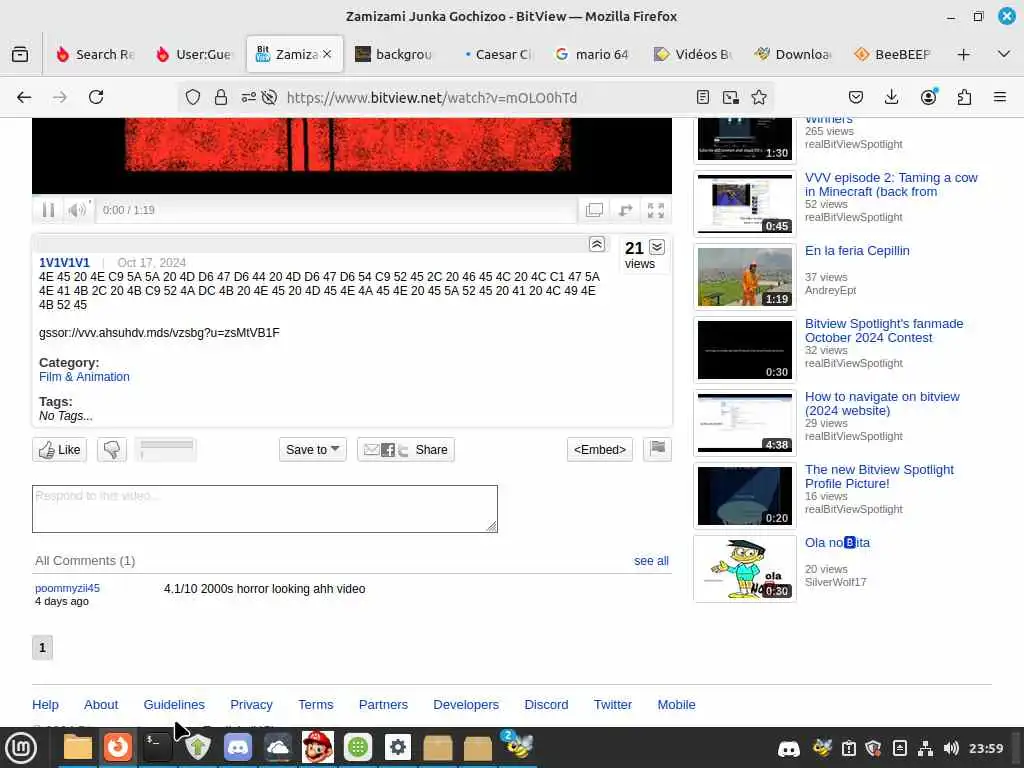Bookmark this page with star icon
Viewport: 1024px width, 768px height.
click(x=759, y=97)
